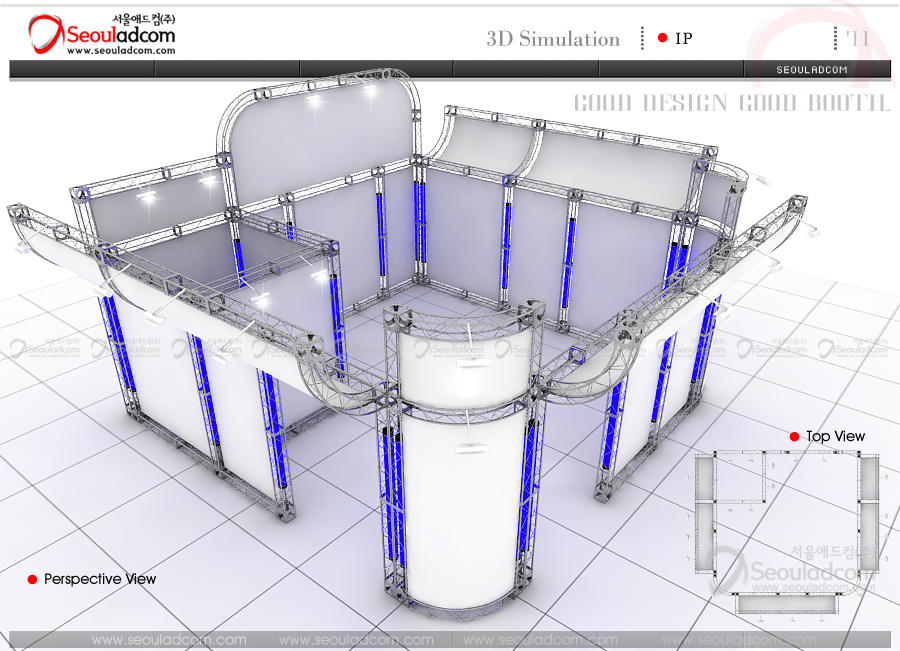Select the first segment of the dark navigation bar
900x651 pixels.
[x=82, y=69]
